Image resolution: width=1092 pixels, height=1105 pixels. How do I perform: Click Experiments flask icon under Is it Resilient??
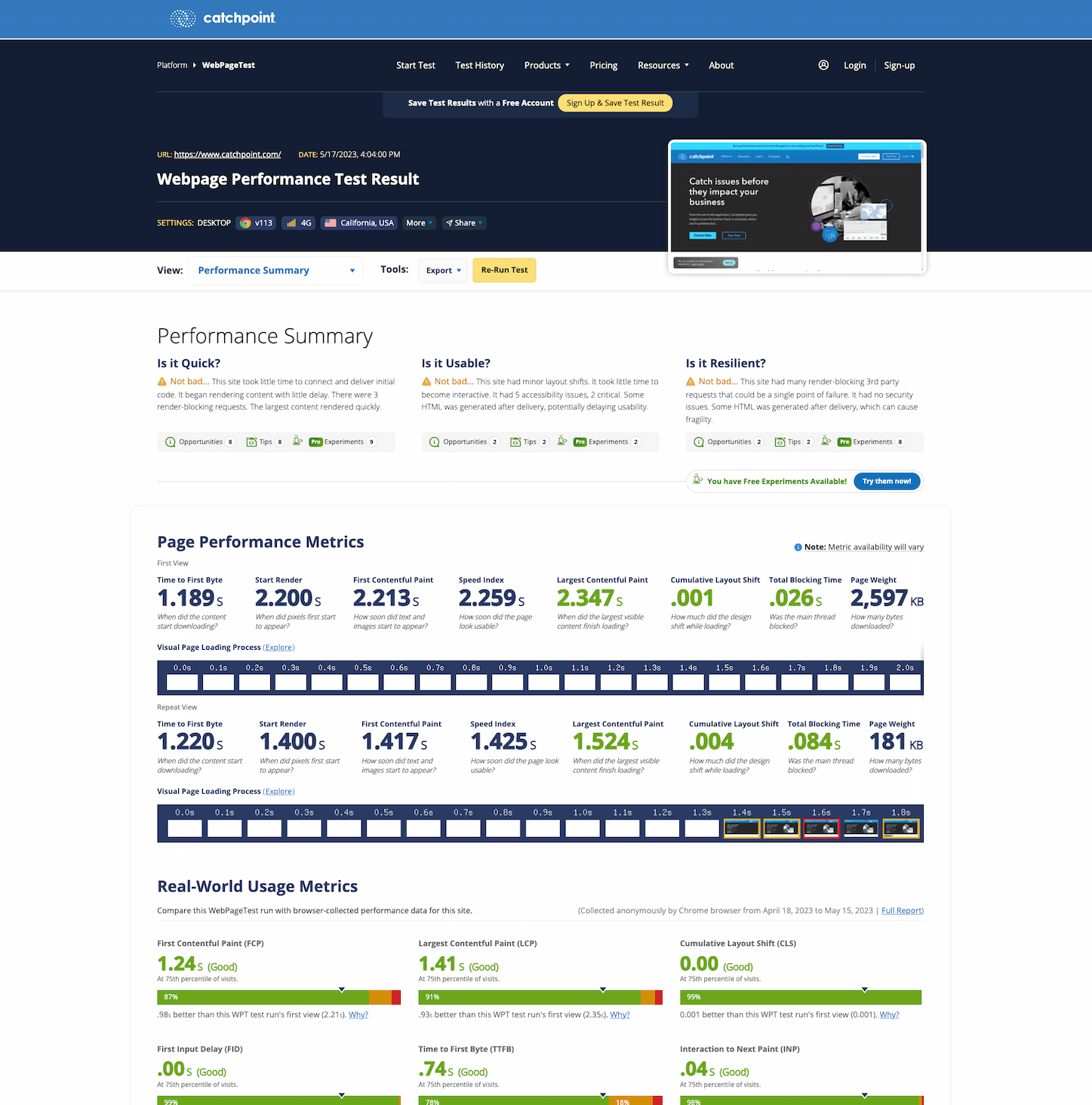[826, 441]
